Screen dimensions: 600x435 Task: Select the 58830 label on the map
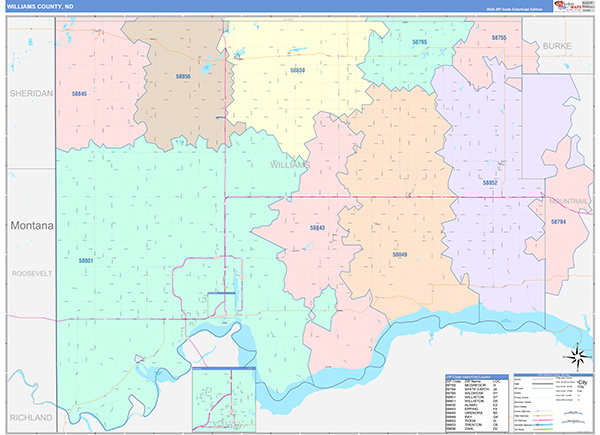tap(297, 70)
